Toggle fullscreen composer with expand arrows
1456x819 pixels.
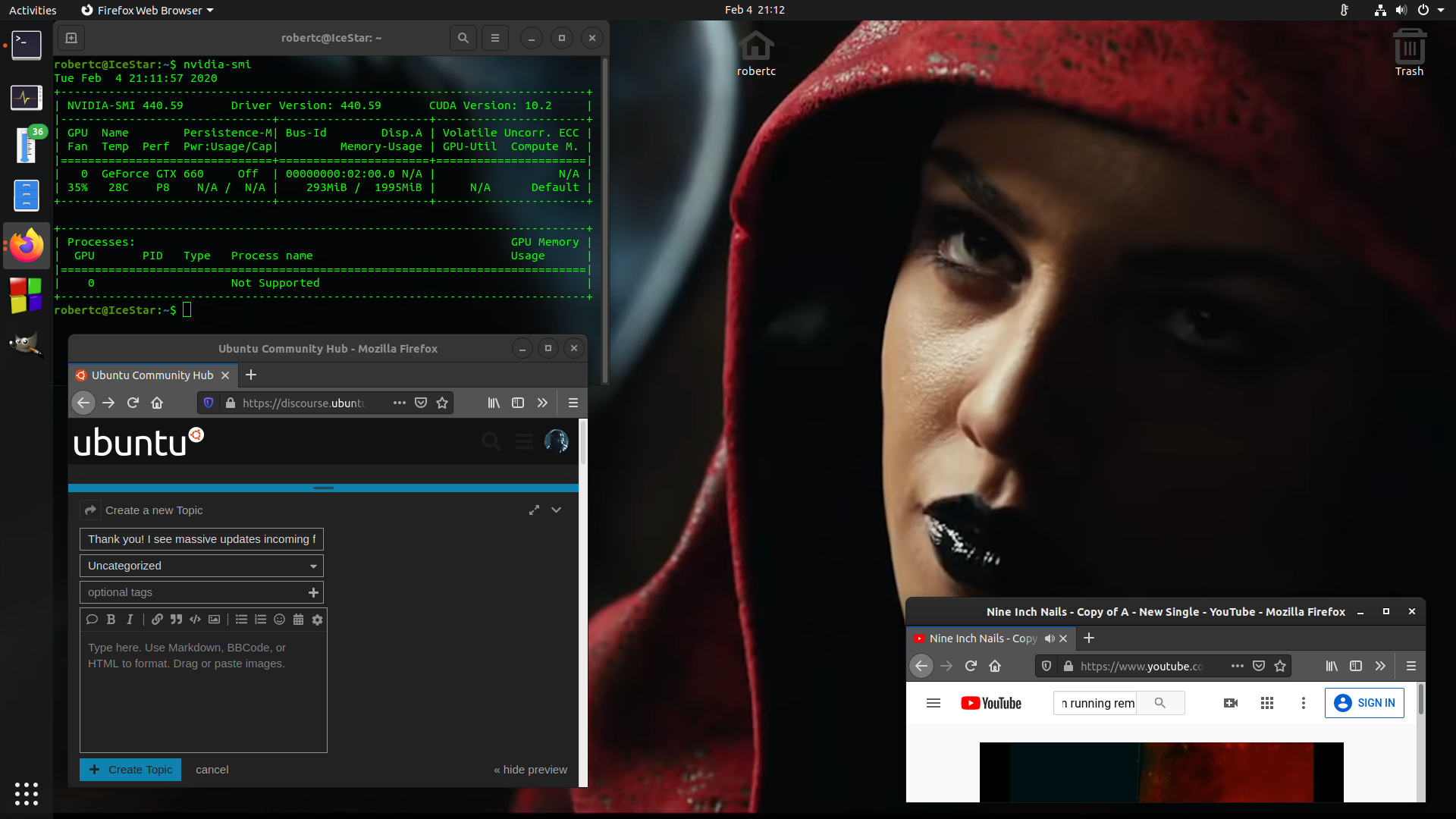click(x=534, y=510)
